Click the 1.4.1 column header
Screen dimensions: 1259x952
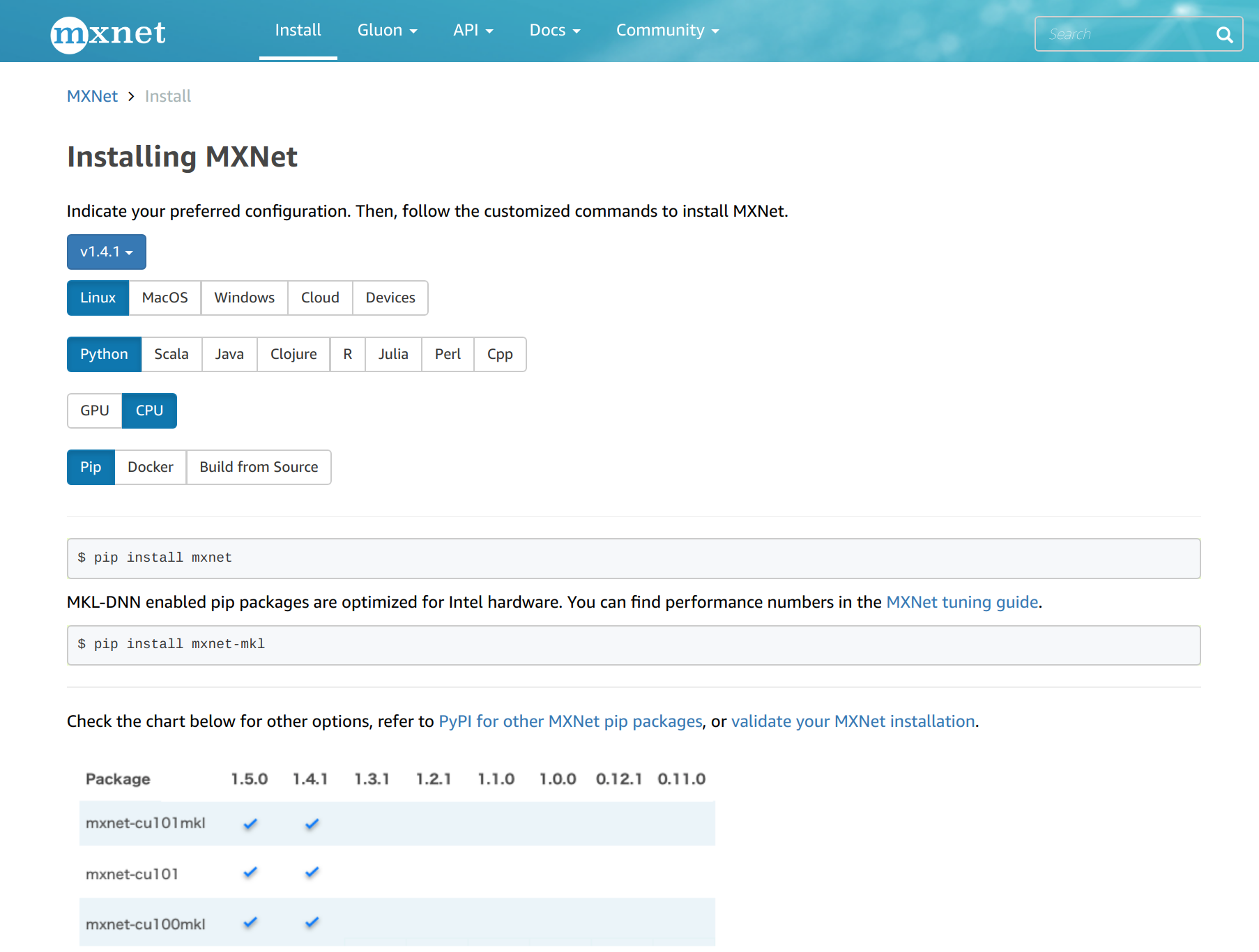[310, 779]
